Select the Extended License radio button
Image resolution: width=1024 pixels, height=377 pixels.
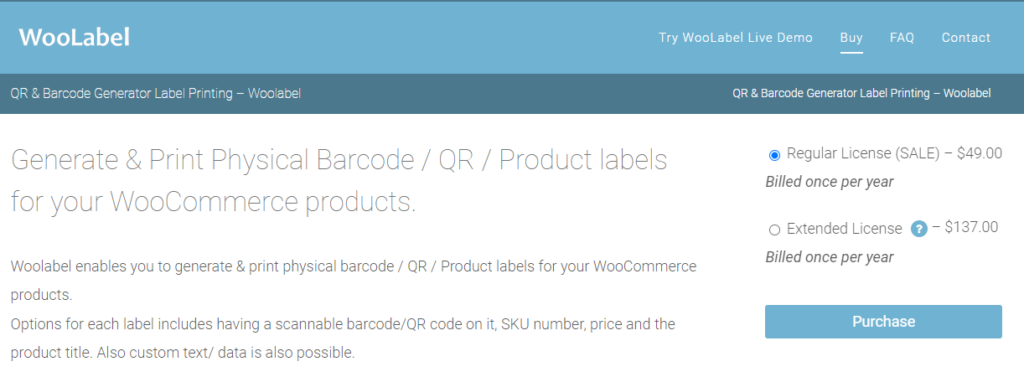[x=775, y=229]
